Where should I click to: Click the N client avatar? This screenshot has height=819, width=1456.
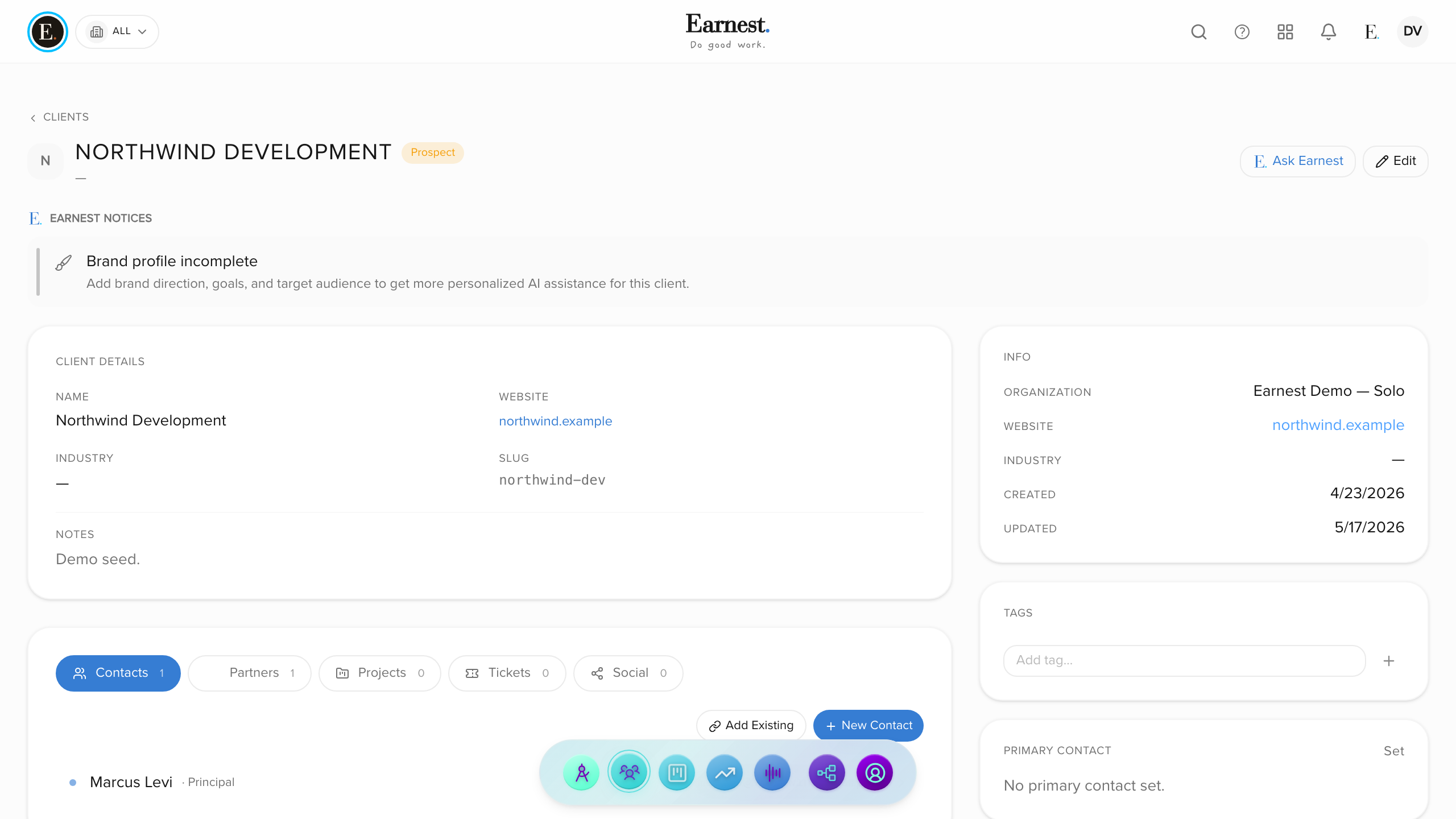45,161
